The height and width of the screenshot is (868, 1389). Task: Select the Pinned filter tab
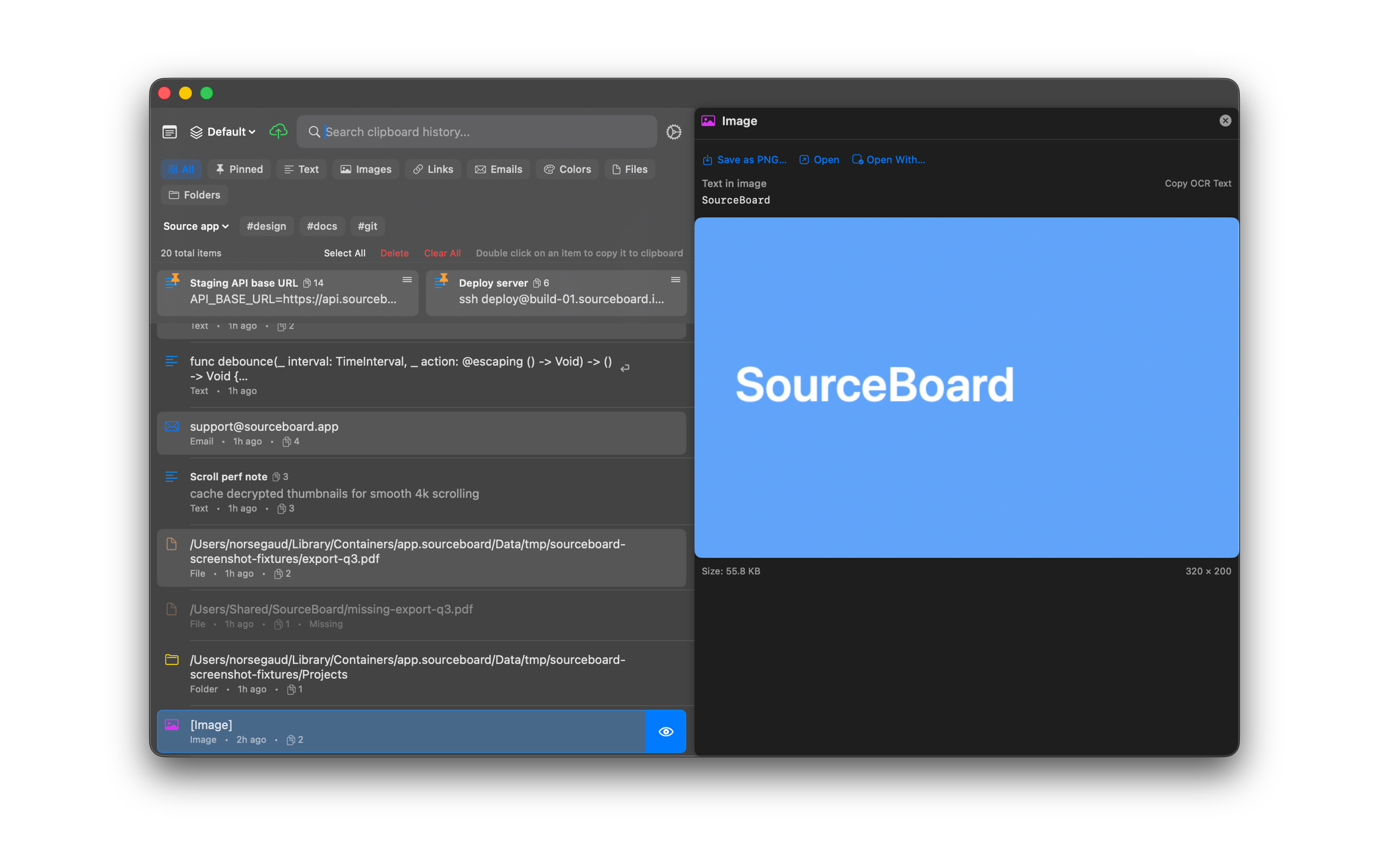(x=239, y=169)
